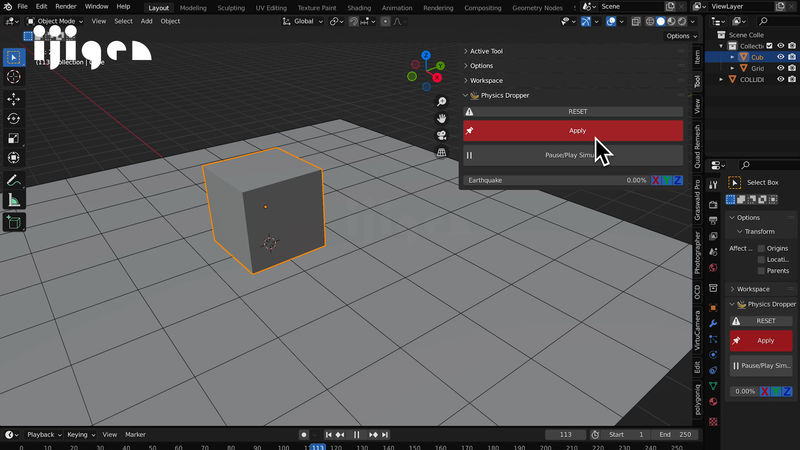The image size is (800, 450).
Task: Open the Material properties tab icon
Action: click(713, 402)
